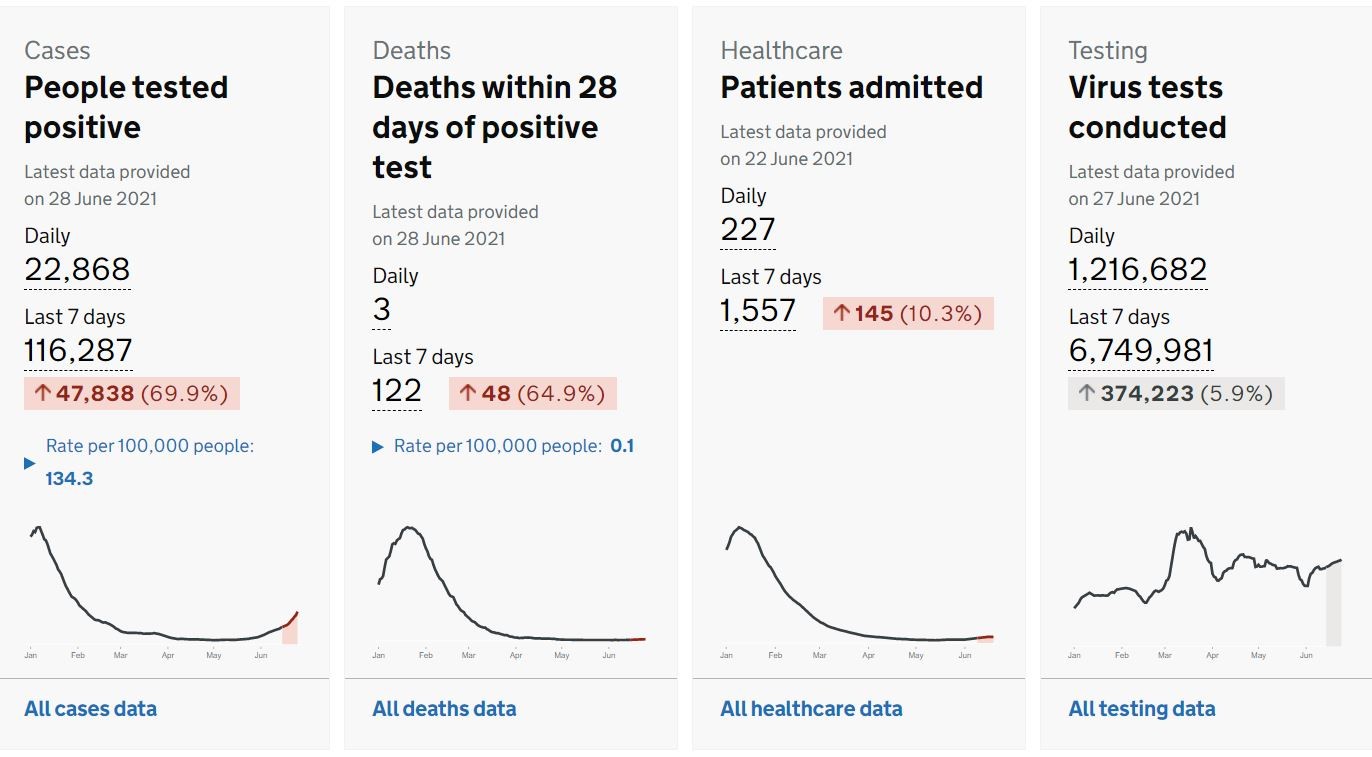Click last 7 days cases 116,287
This screenshot has height=757, width=1372.
tap(79, 351)
